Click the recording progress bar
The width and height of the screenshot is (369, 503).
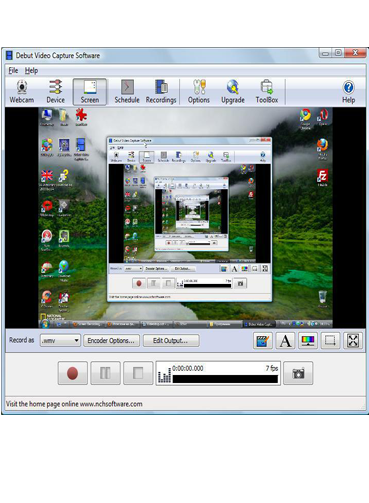point(225,379)
